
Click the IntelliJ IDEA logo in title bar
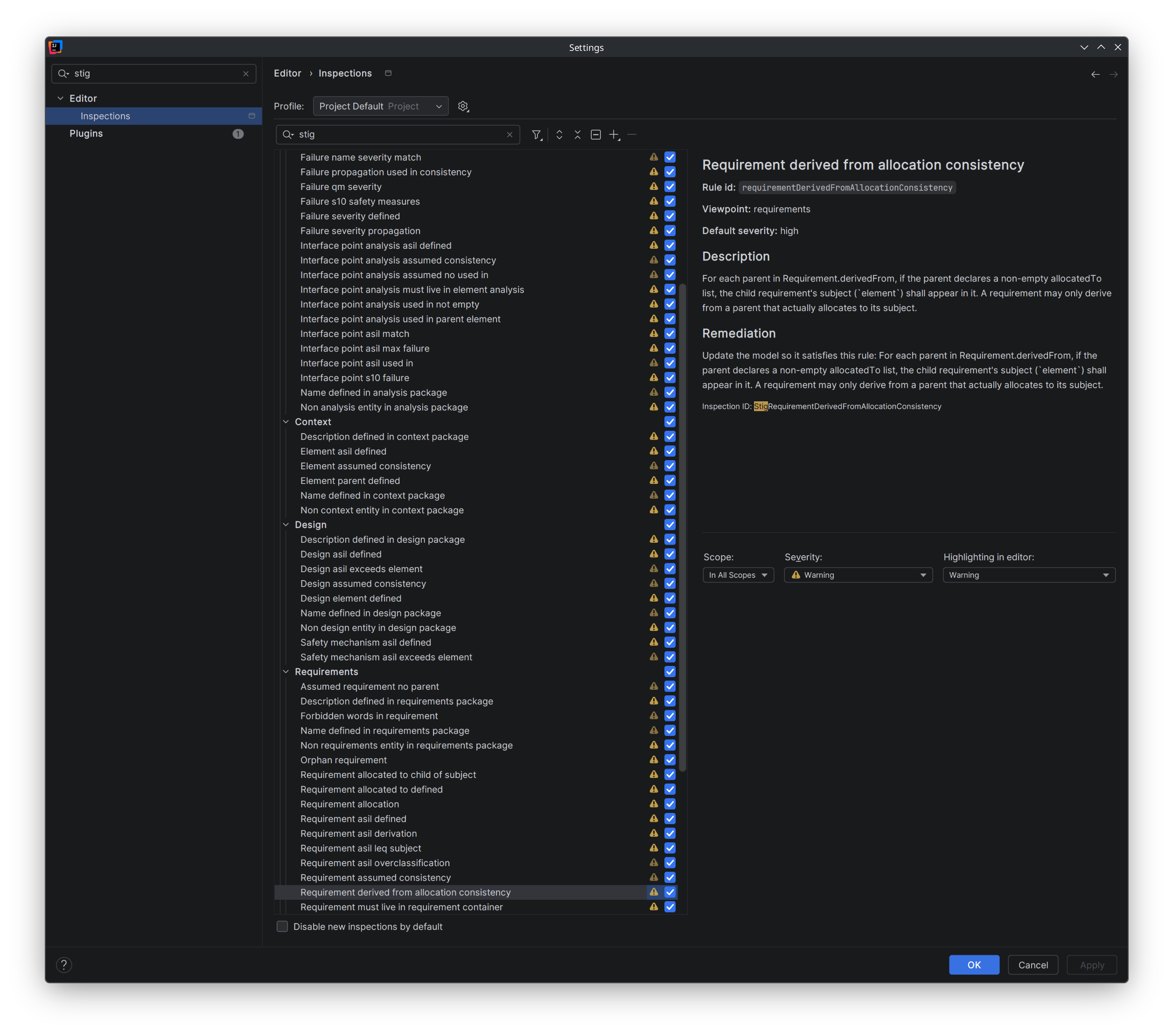(56, 47)
